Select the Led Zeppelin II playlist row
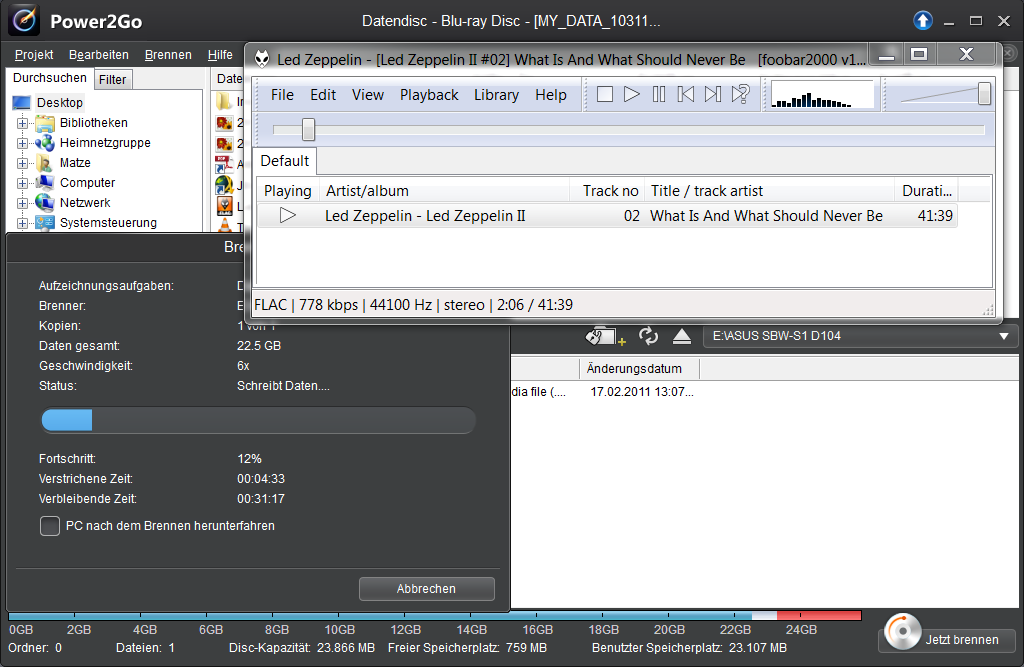Viewport: 1024px width, 667px height. click(x=607, y=216)
